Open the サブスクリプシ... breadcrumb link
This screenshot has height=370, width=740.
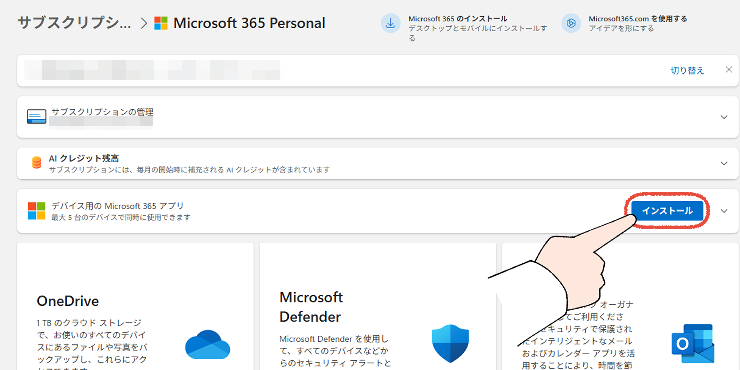click(75, 23)
